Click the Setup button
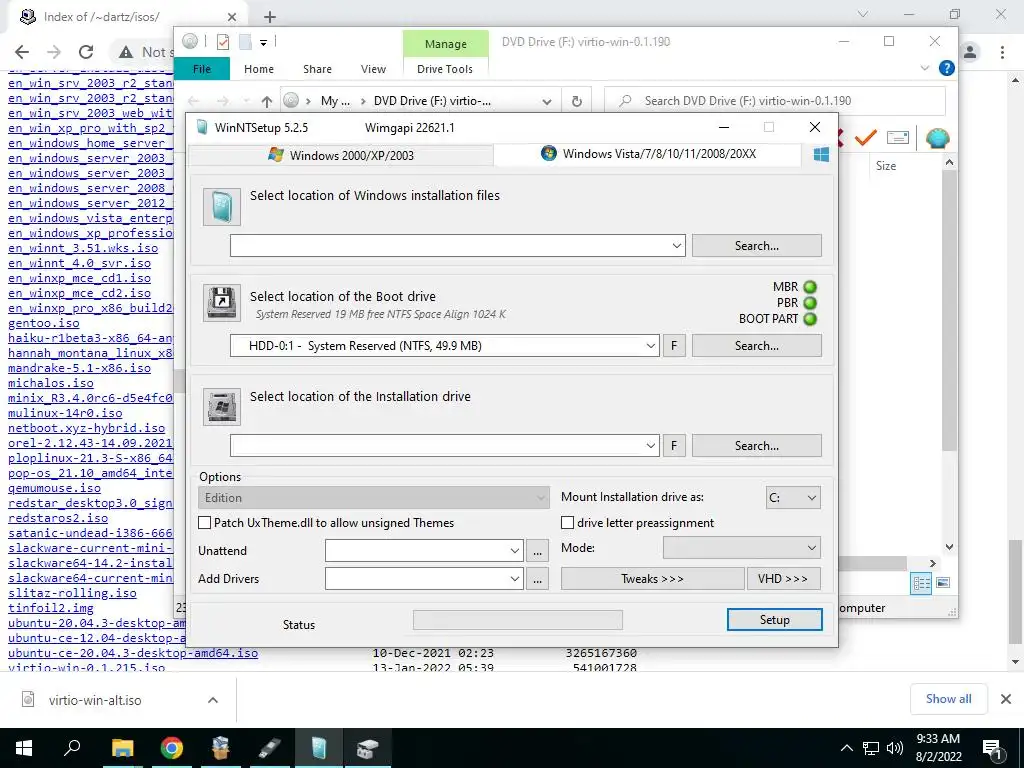This screenshot has height=768, width=1024. tap(775, 620)
